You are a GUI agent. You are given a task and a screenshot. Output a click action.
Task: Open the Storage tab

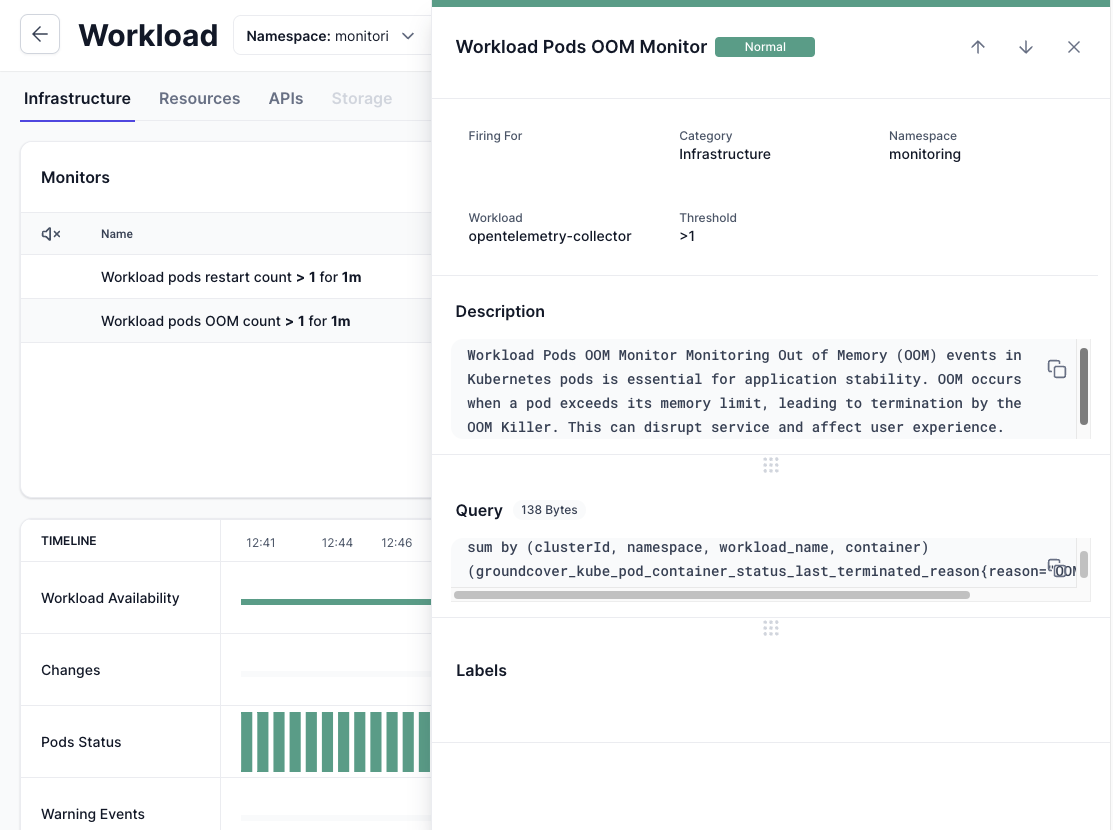click(361, 99)
